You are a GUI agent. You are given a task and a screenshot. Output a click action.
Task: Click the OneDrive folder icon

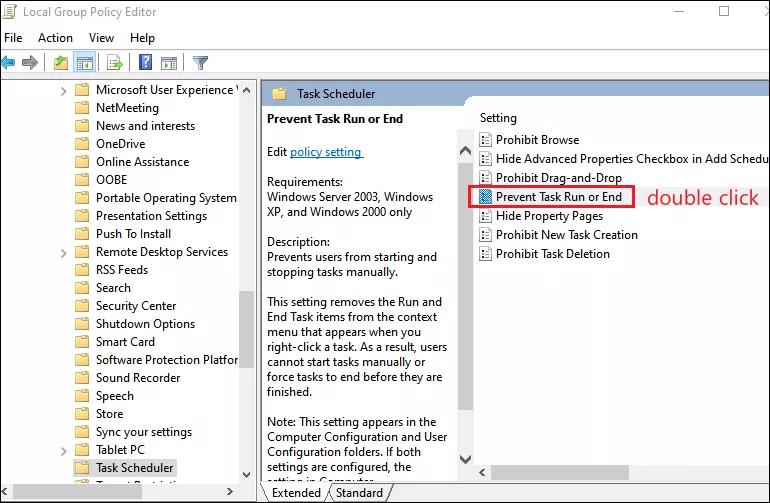coord(82,144)
